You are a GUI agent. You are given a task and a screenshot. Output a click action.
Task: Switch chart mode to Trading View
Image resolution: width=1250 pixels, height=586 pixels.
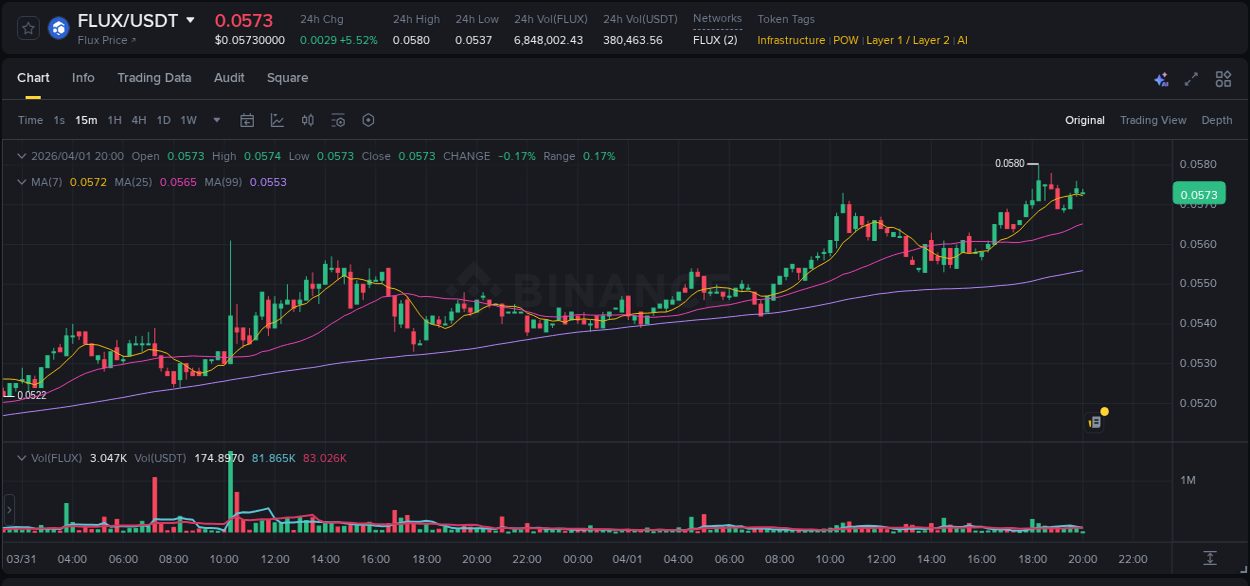point(1153,120)
